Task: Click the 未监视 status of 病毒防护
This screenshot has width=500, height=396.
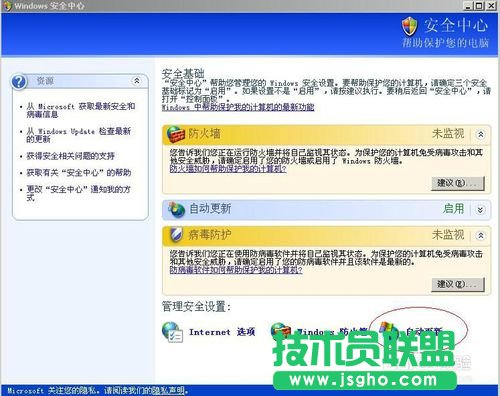Action: click(448, 235)
